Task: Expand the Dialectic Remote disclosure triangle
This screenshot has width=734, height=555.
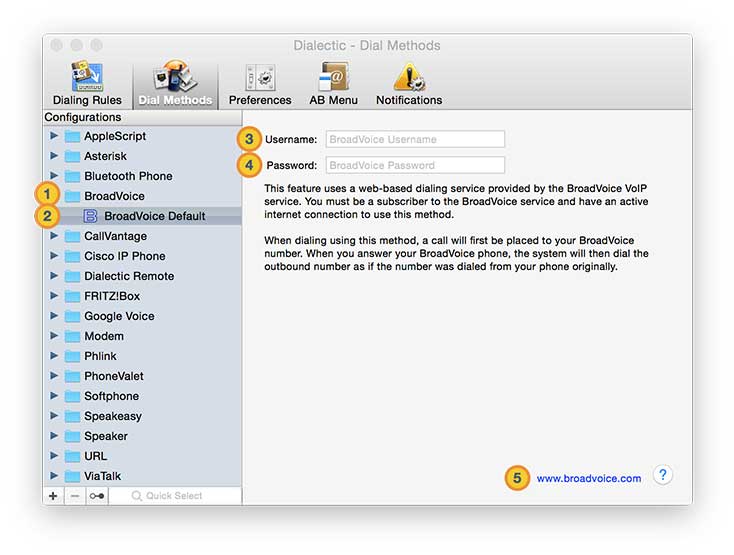Action: [x=54, y=276]
